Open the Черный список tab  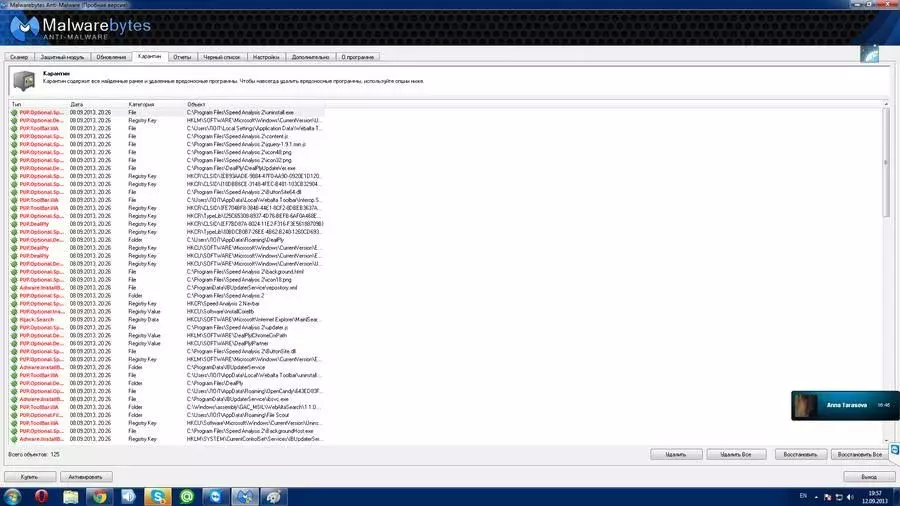pyautogui.click(x=222, y=57)
